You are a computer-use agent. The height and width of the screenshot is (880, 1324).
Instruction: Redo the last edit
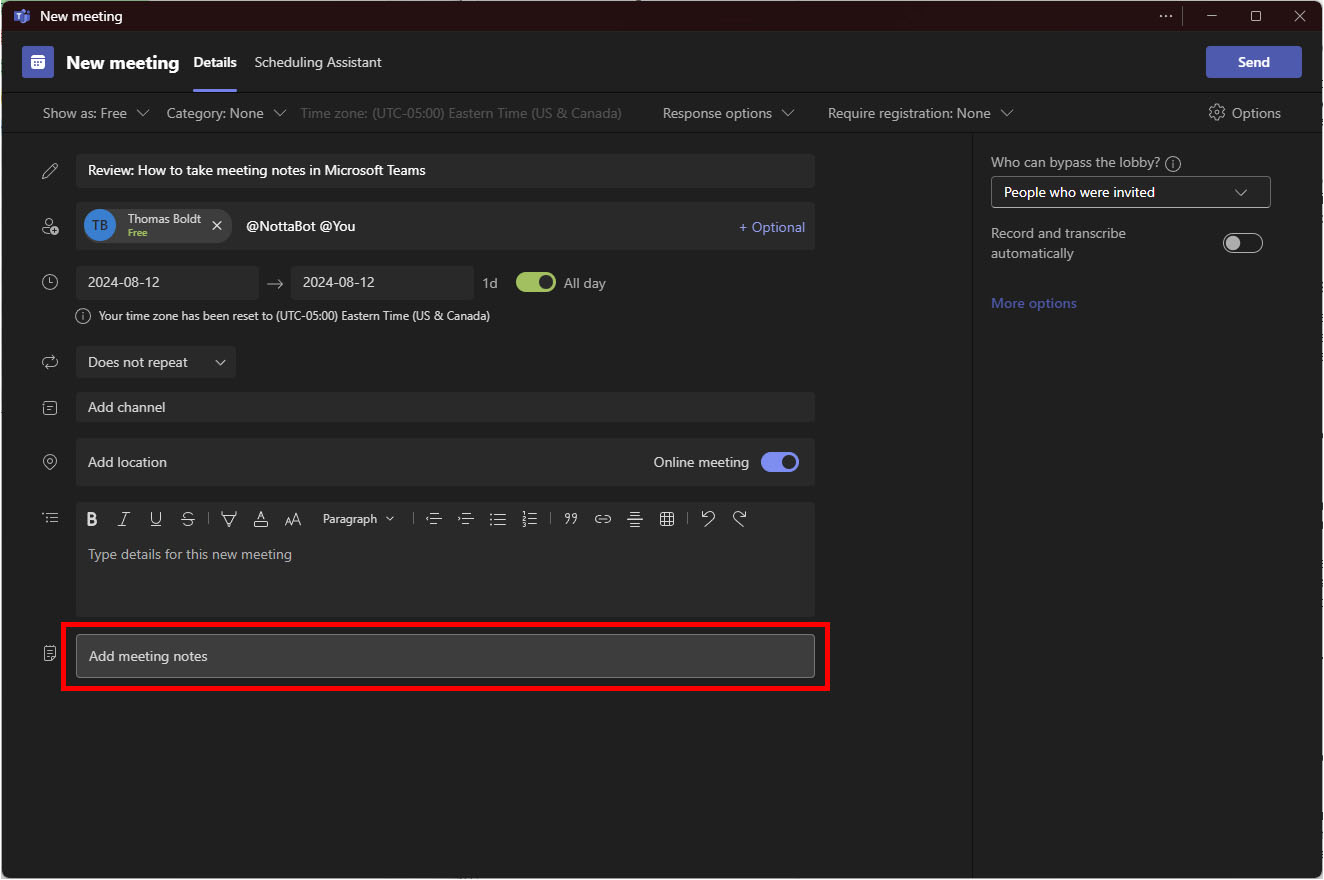740,519
